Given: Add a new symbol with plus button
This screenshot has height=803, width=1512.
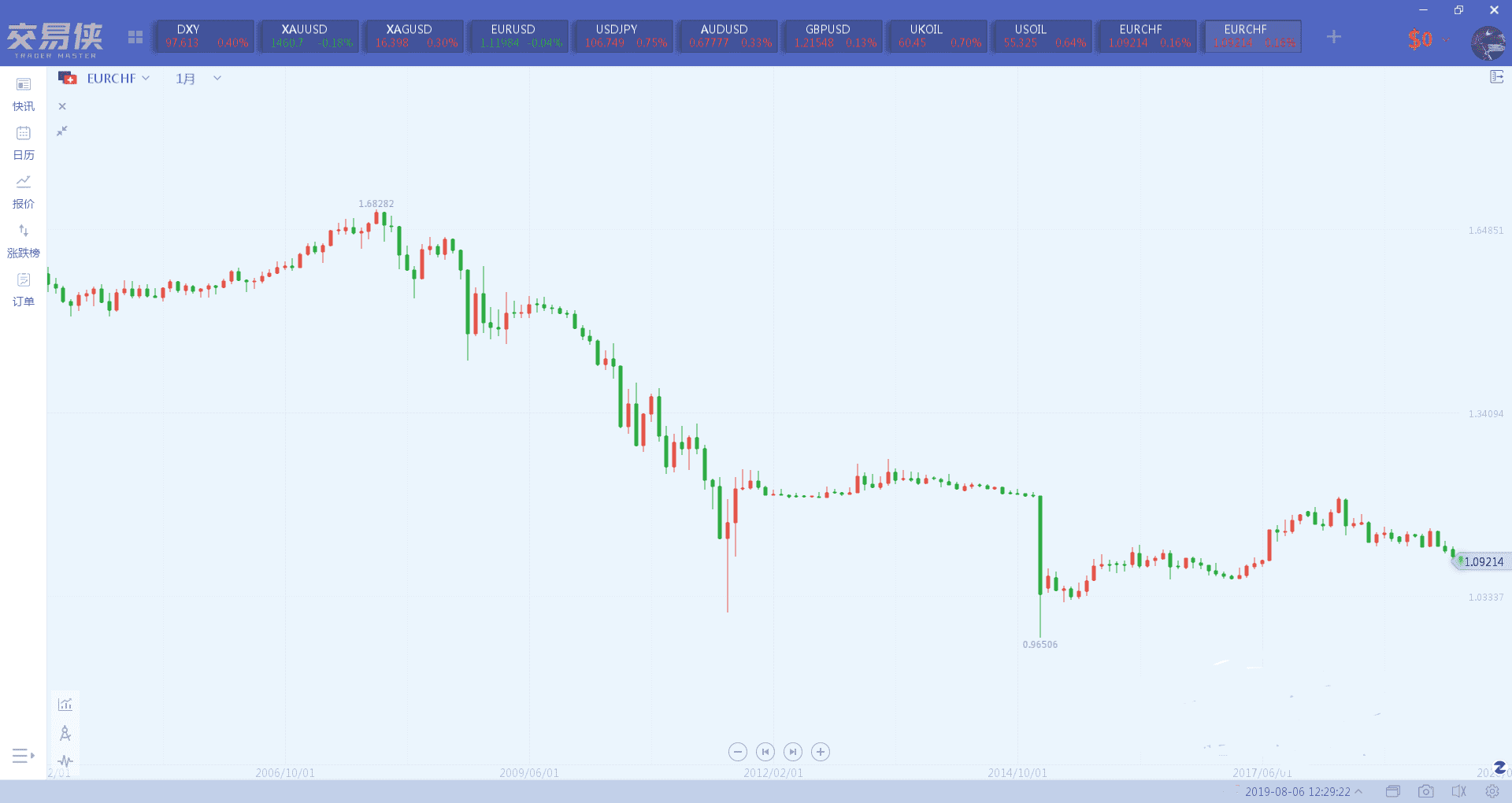Looking at the screenshot, I should pos(1333,37).
